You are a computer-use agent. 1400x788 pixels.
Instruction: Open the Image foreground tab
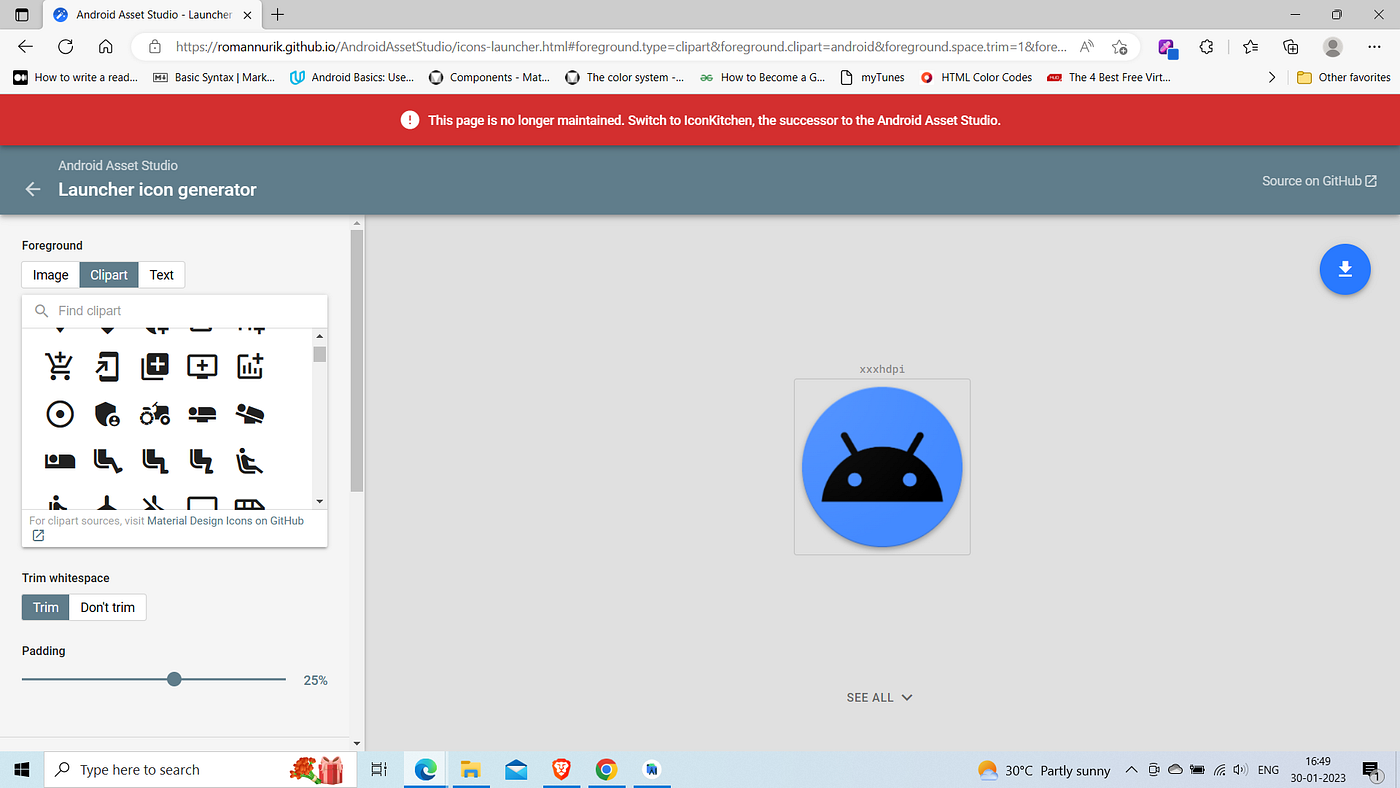pyautogui.click(x=50, y=274)
